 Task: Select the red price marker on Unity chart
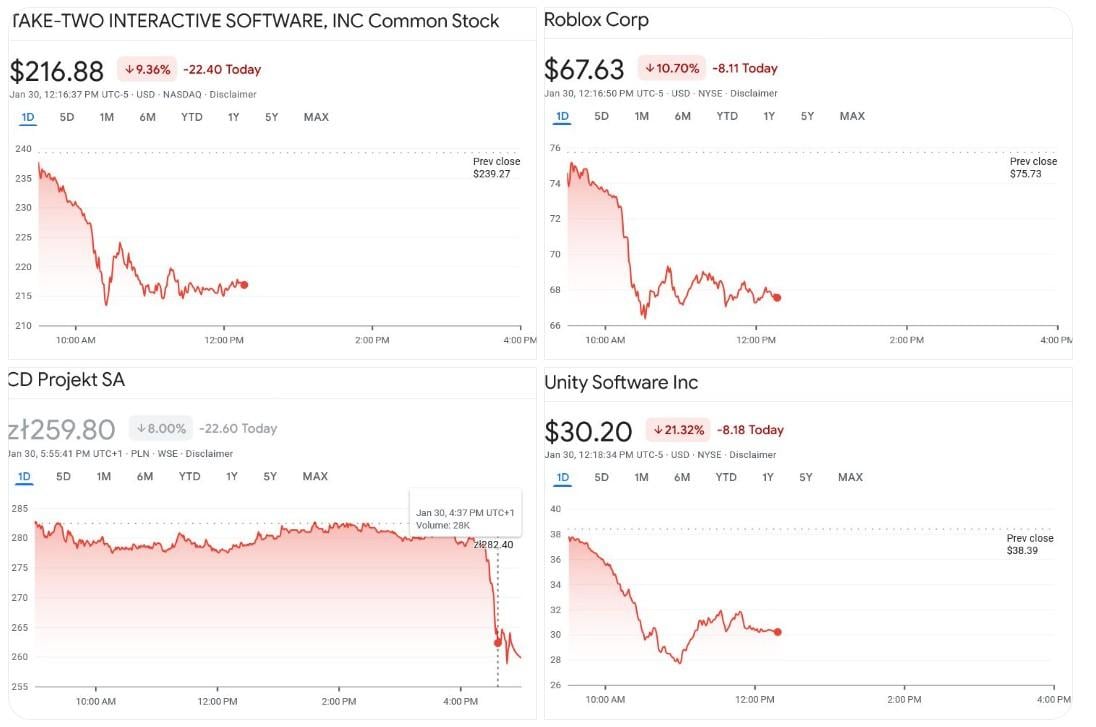[x=777, y=631]
